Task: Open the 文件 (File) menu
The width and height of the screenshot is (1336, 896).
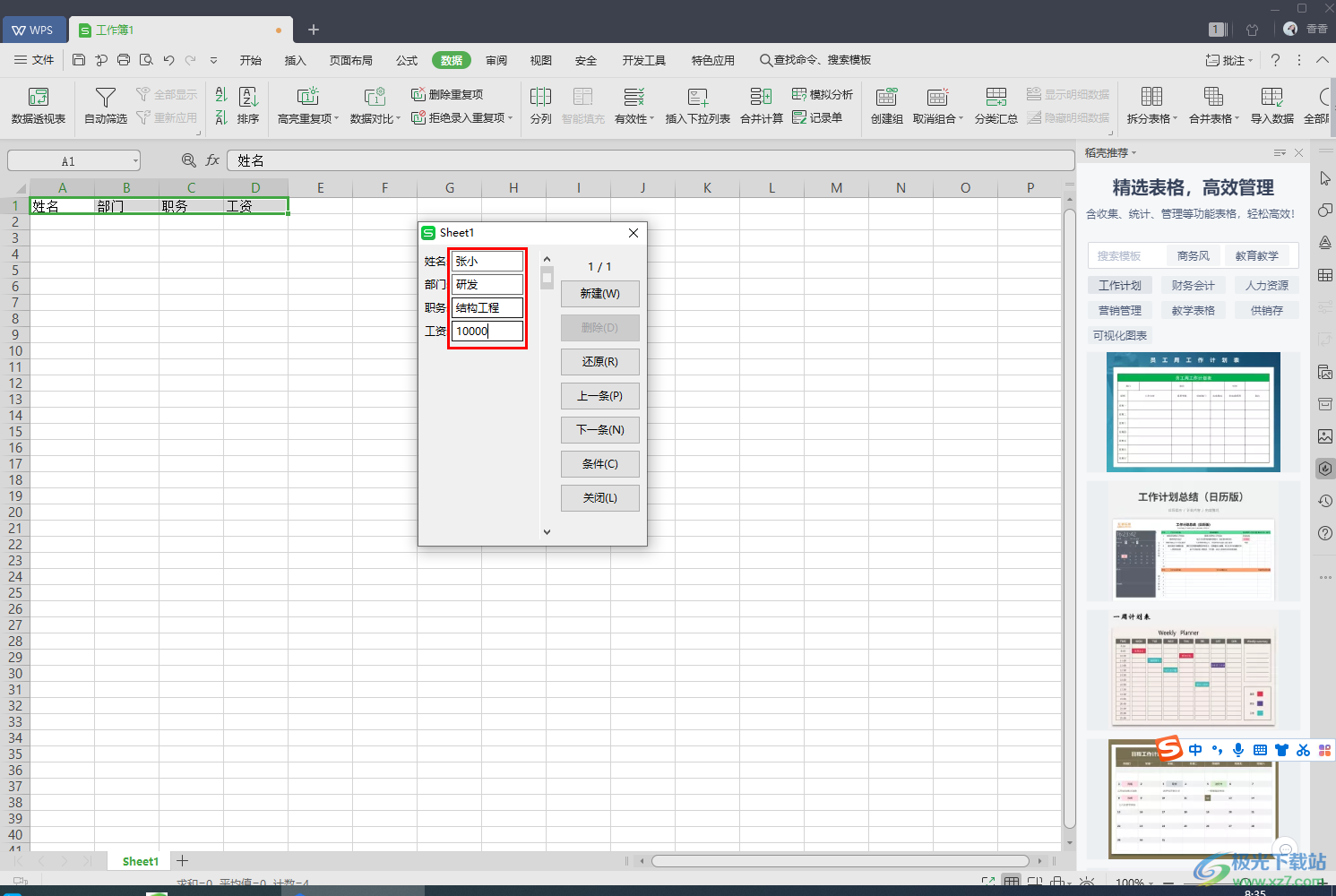Action: 35,60
